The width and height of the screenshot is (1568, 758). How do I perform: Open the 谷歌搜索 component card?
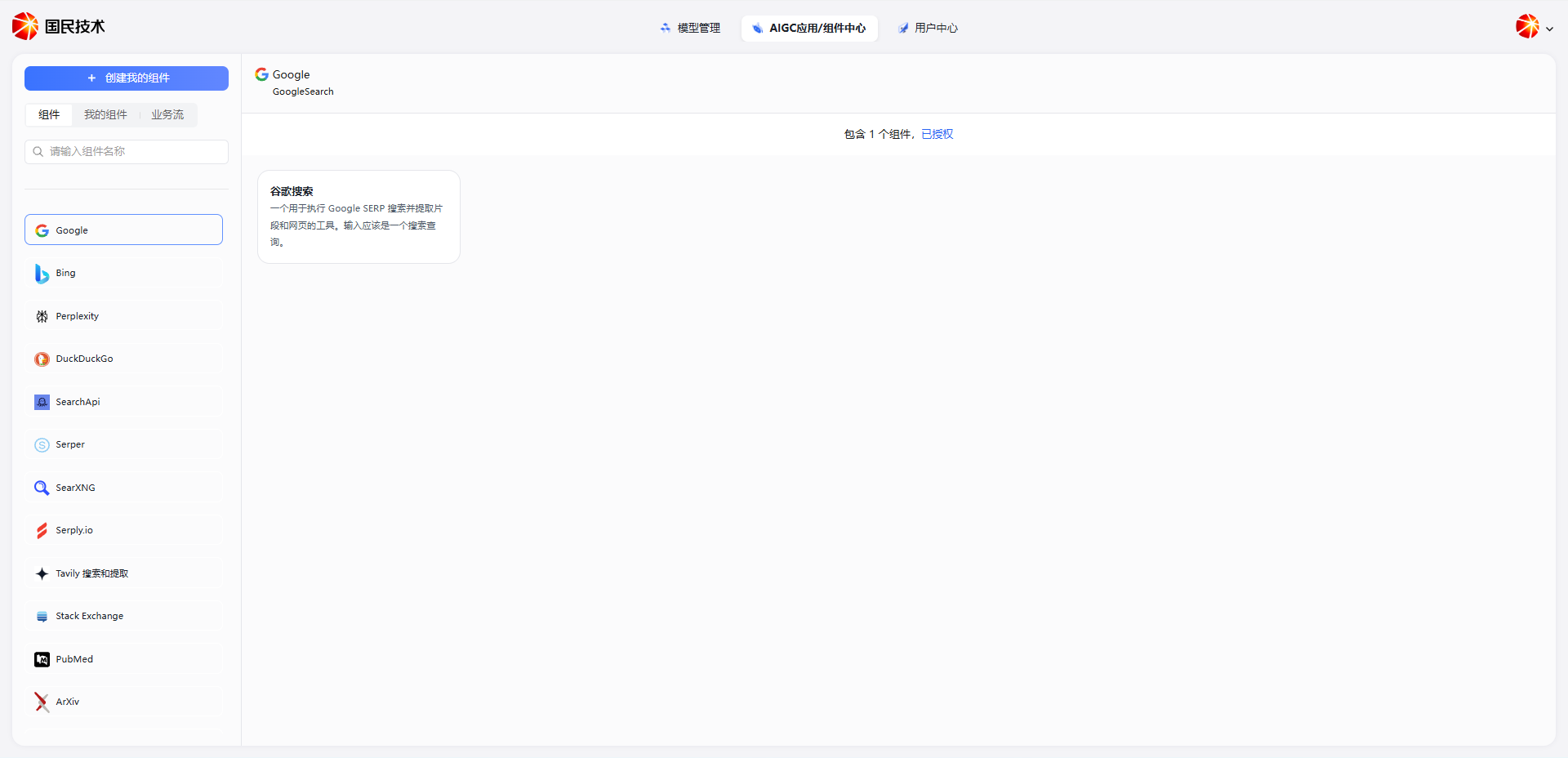(x=359, y=216)
